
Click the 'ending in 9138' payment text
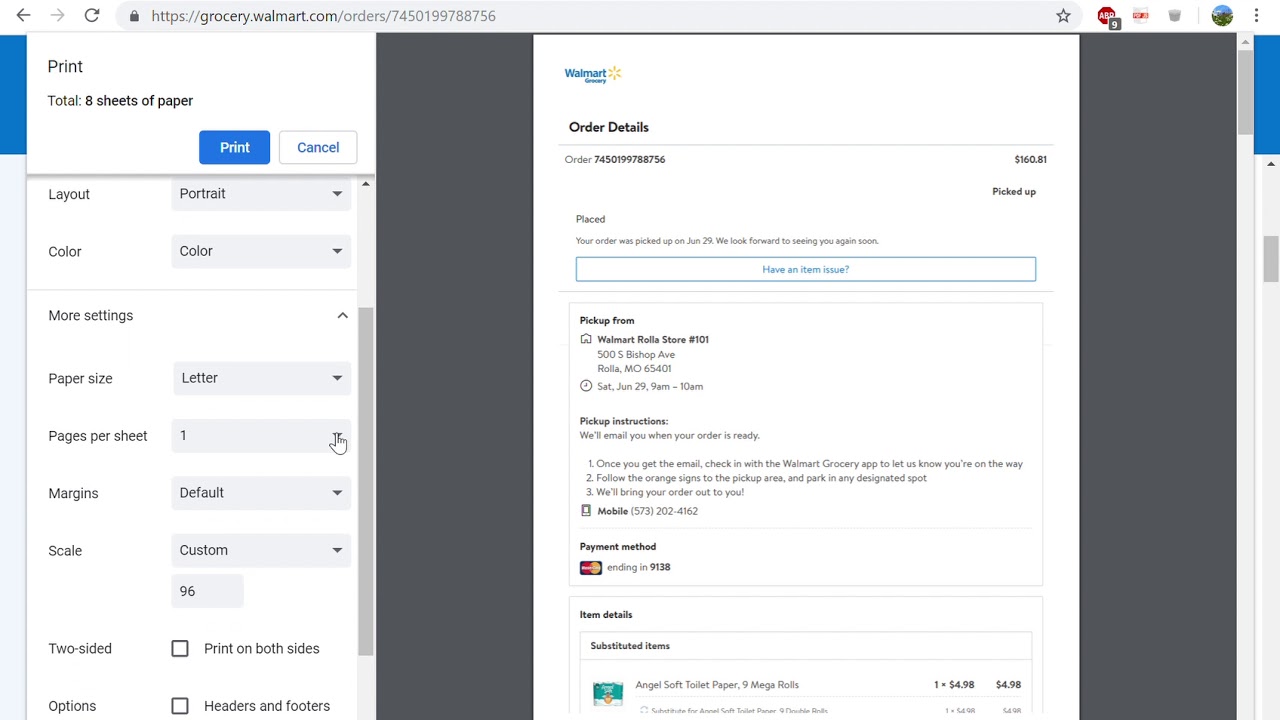(638, 567)
